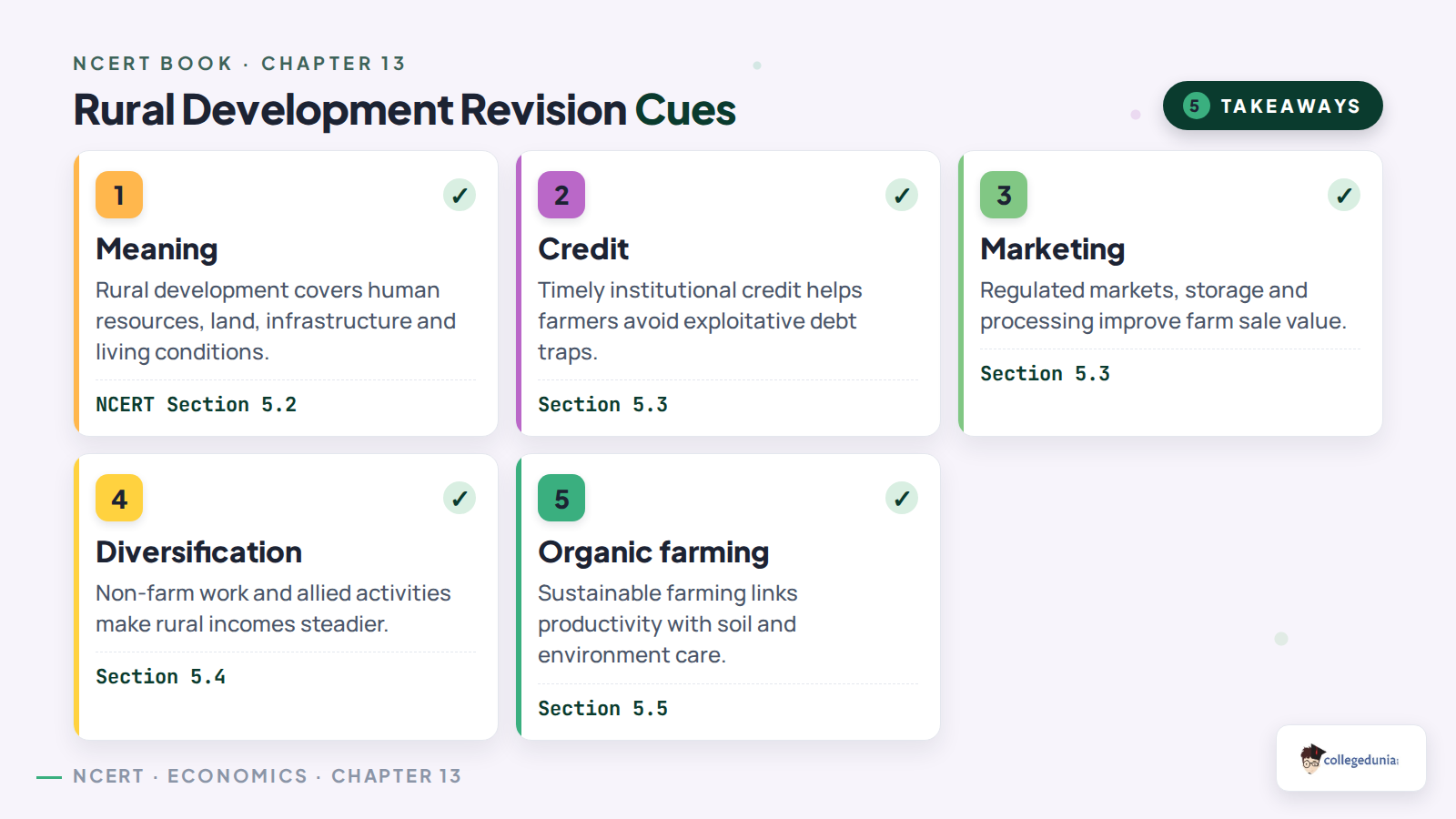Click the orange number 1 badge
Viewport: 1456px width, 819px height.
119,195
